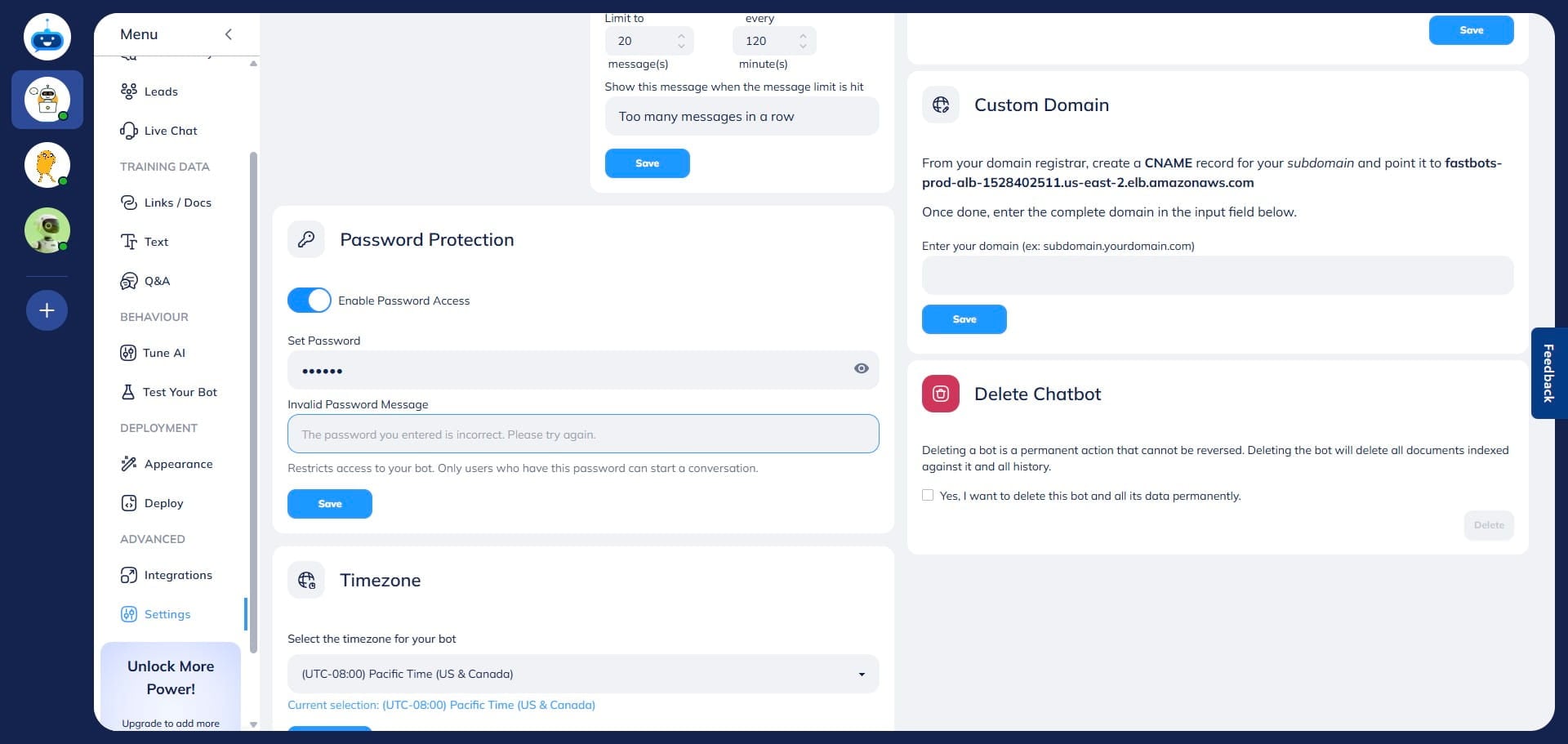Click the limit-hit message text field
Screen dimensions: 1568x744
[742, 116]
